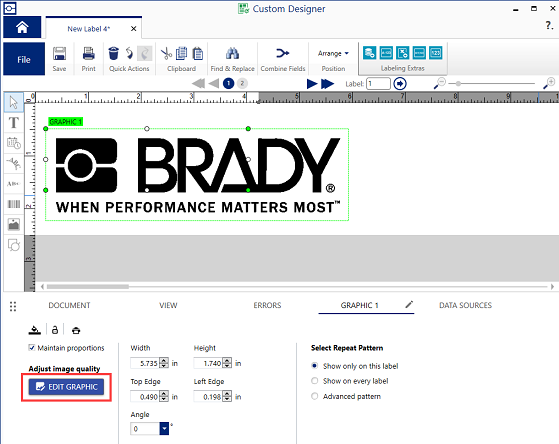Choose the Date and Time tool
The height and width of the screenshot is (444, 559).
coord(14,143)
